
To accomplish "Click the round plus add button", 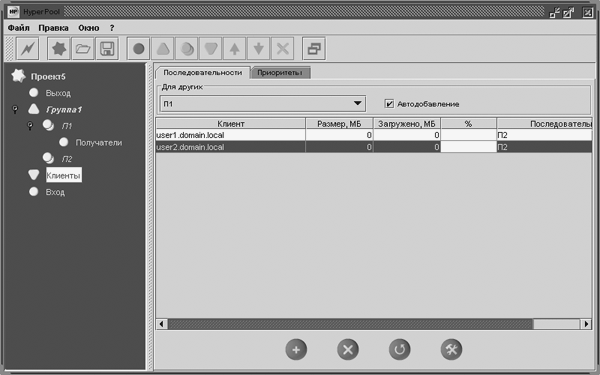I will point(296,349).
